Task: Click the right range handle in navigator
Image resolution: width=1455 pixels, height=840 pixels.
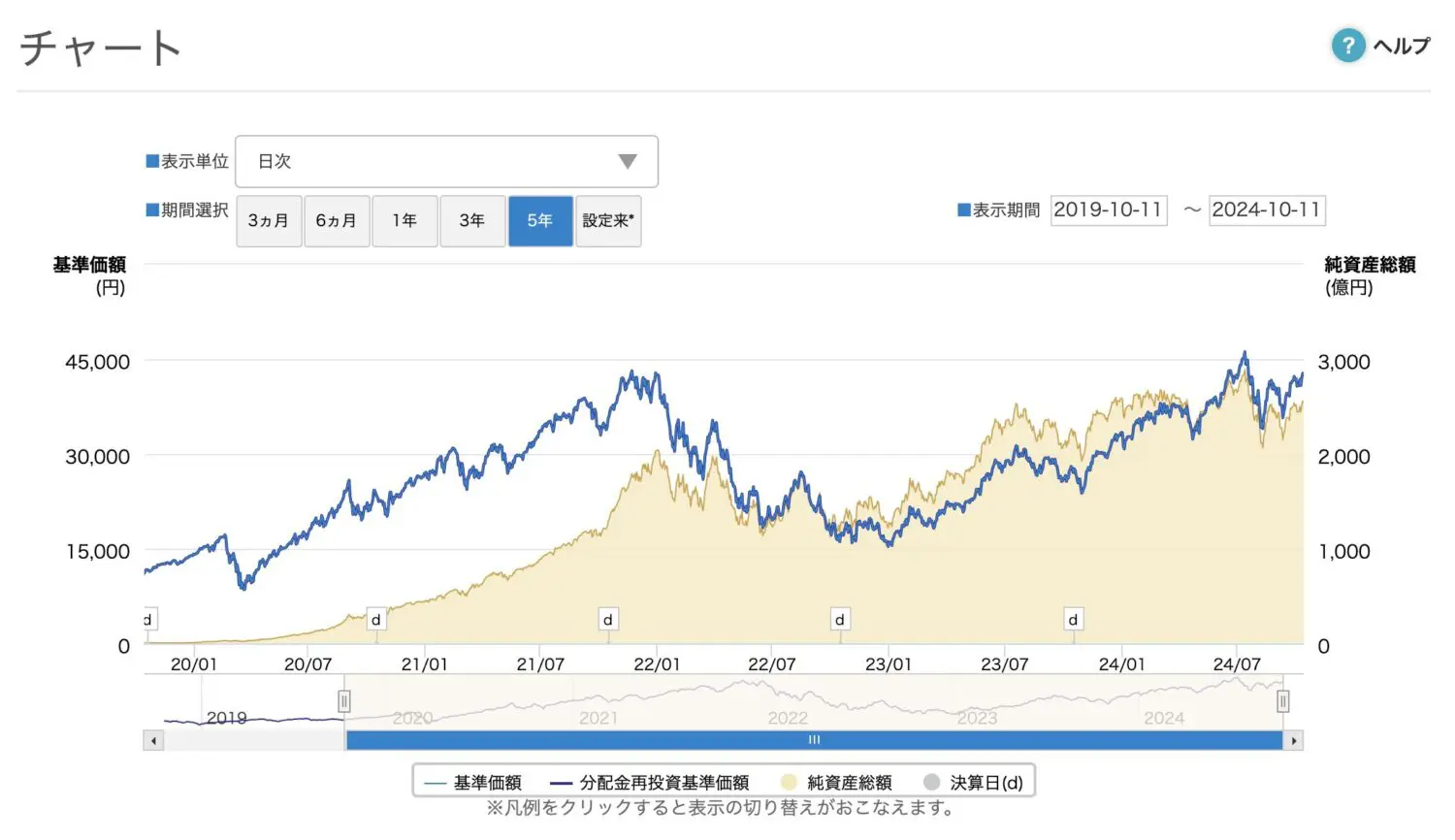Action: coord(1282,701)
